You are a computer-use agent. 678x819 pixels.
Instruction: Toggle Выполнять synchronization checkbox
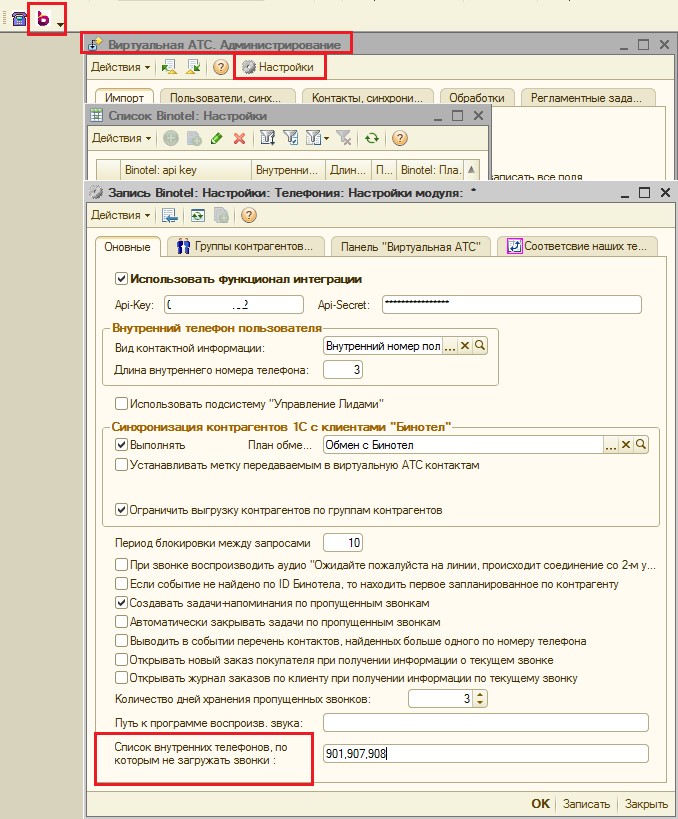click(121, 444)
